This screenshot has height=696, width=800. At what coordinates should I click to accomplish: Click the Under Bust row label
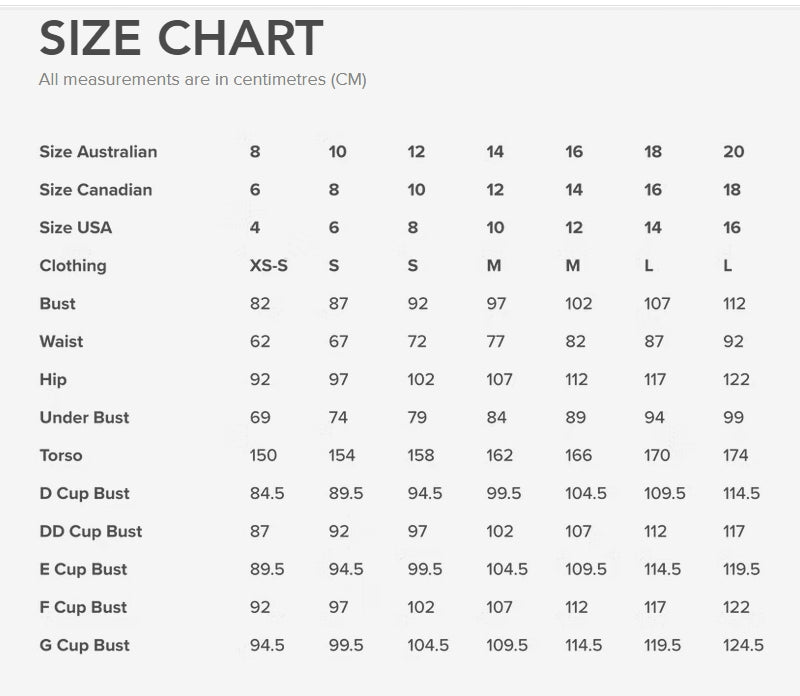pyautogui.click(x=84, y=418)
